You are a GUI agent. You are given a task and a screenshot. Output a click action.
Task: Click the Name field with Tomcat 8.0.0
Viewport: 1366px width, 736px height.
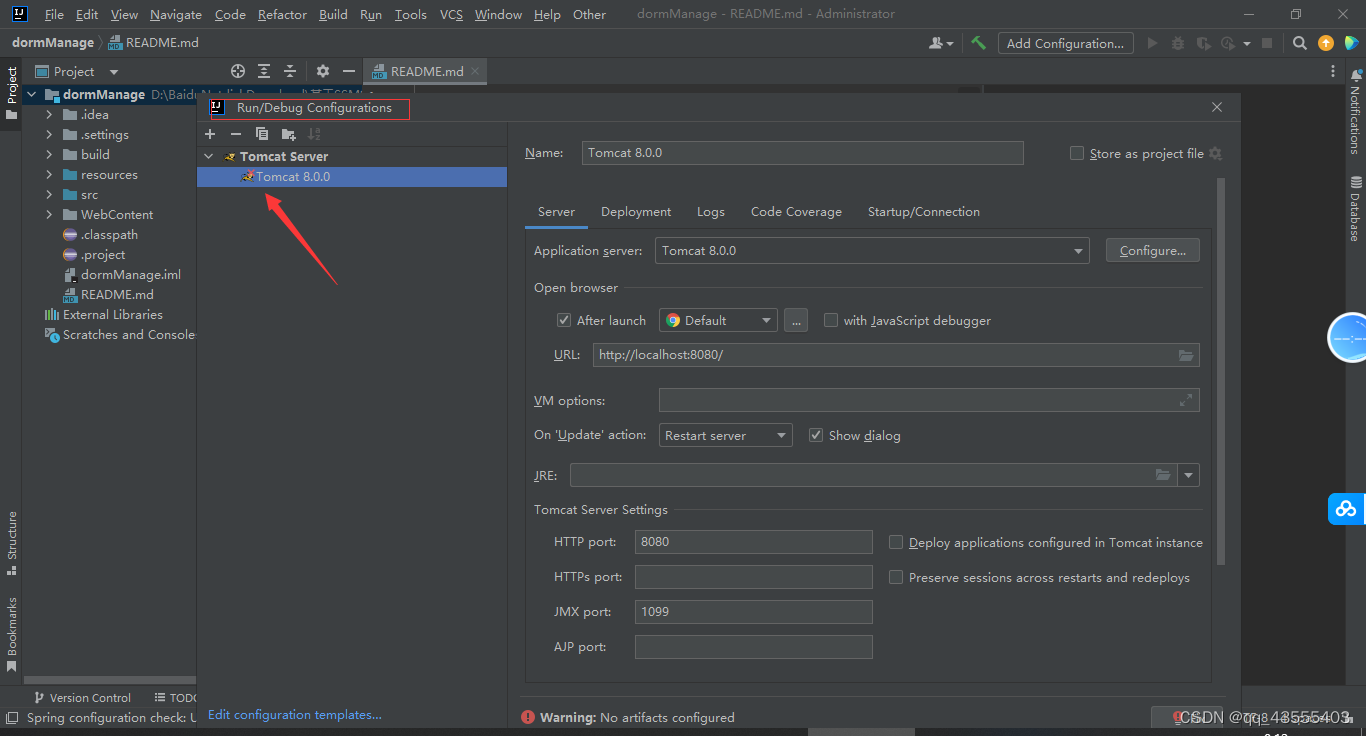click(802, 152)
